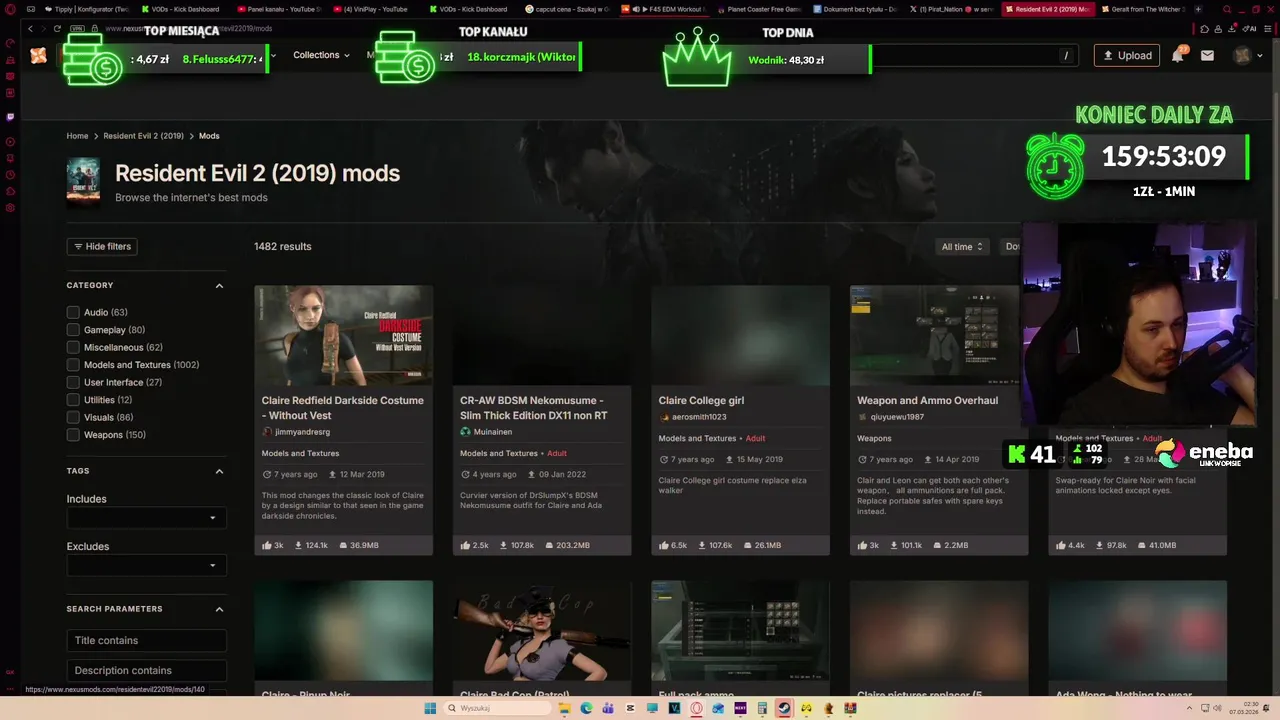
Task: Switch to the F45 EDM Workout tab
Action: 662,9
